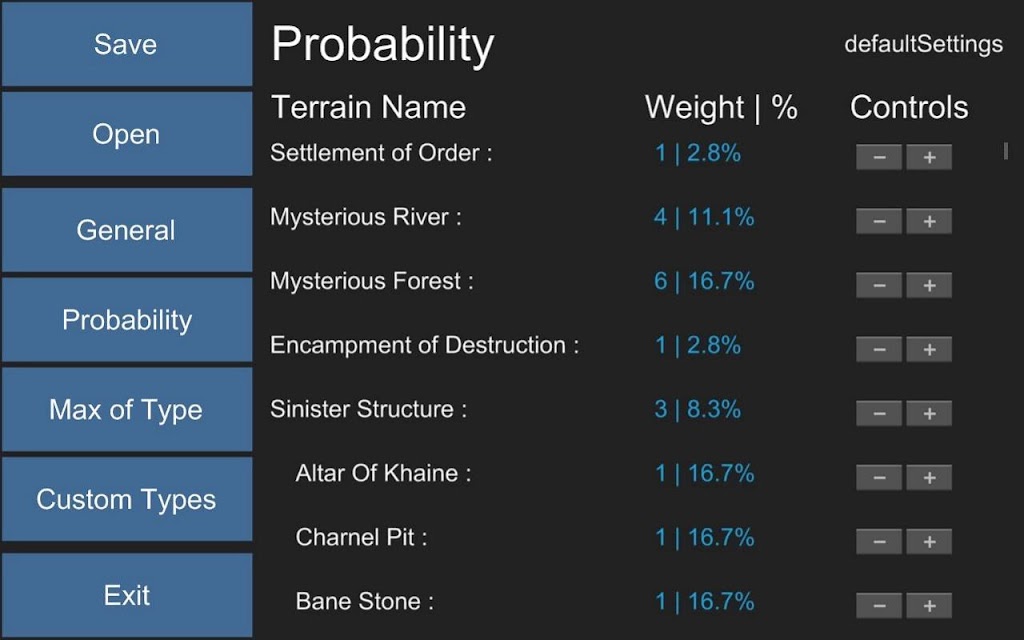Image resolution: width=1024 pixels, height=640 pixels.
Task: Decrease Mysterious Forest weight
Action: coord(879,285)
